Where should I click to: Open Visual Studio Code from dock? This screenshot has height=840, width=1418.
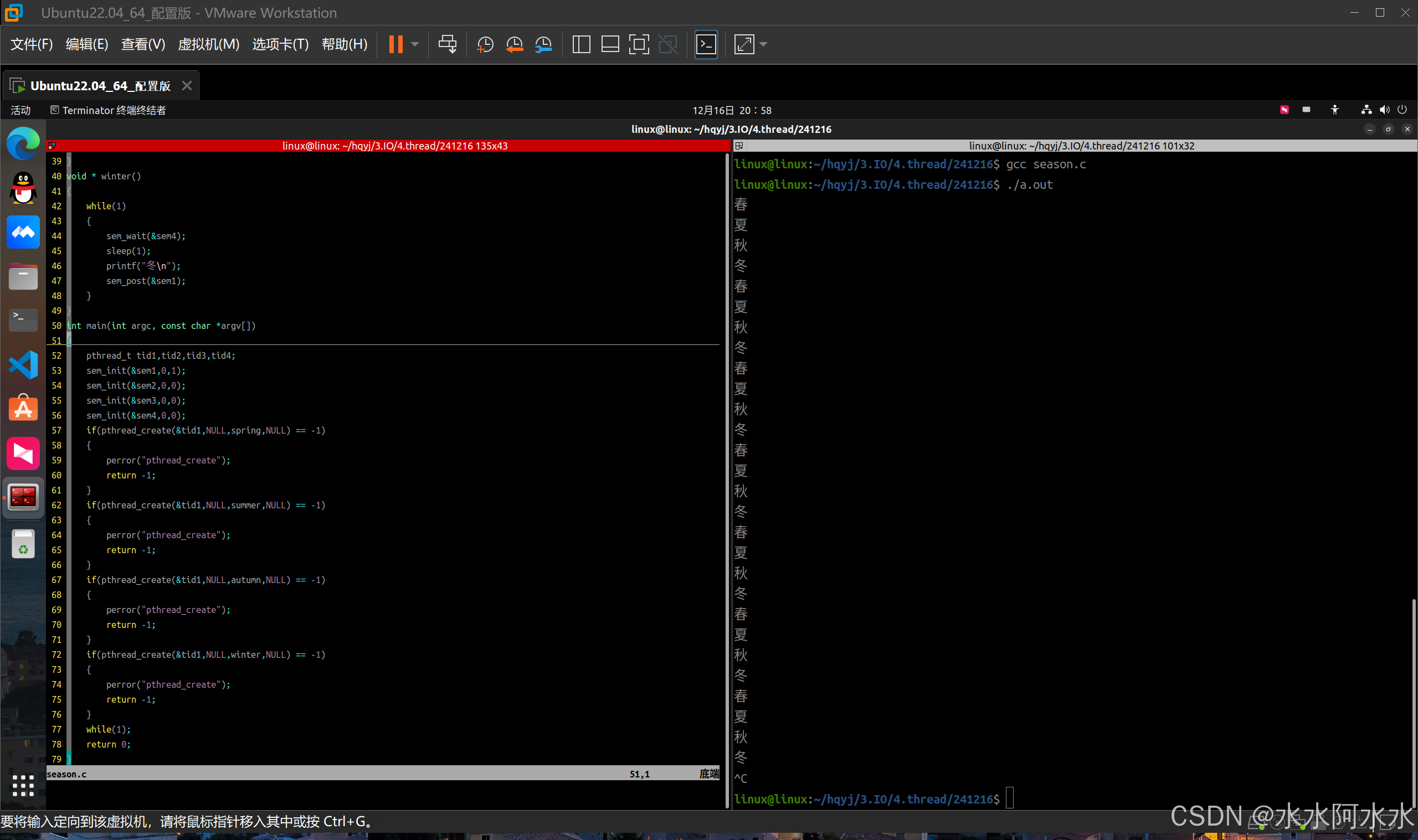pos(23,364)
